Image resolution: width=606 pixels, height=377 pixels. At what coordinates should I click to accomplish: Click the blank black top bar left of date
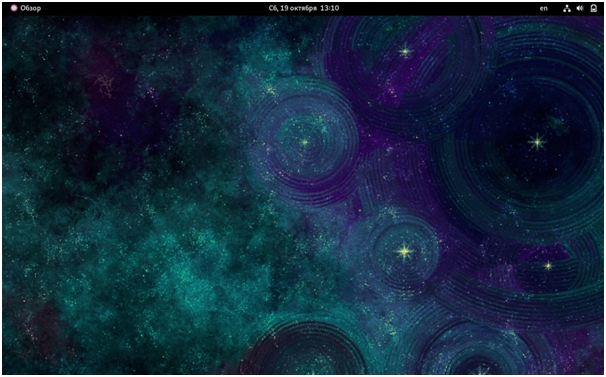pos(155,8)
